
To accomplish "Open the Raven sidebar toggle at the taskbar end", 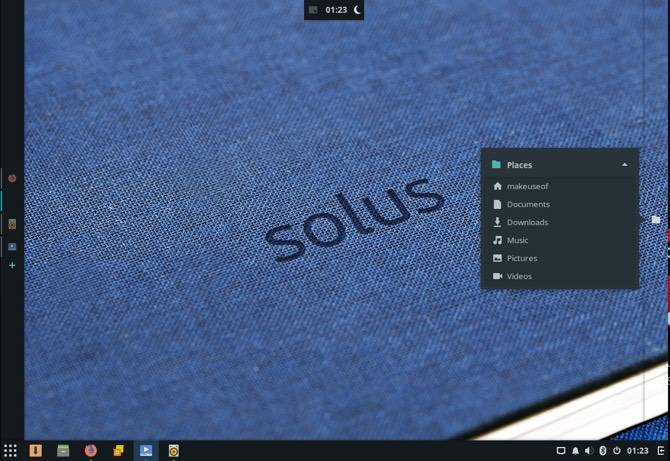I will [x=661, y=450].
